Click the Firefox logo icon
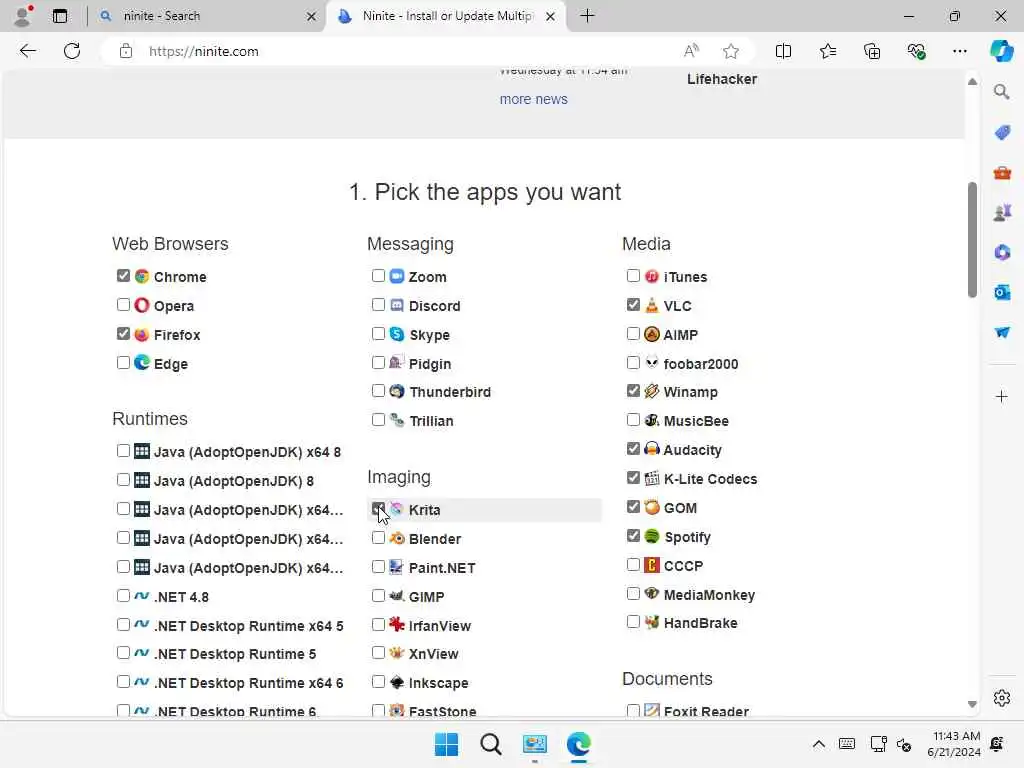This screenshot has width=1024, height=768. point(142,334)
